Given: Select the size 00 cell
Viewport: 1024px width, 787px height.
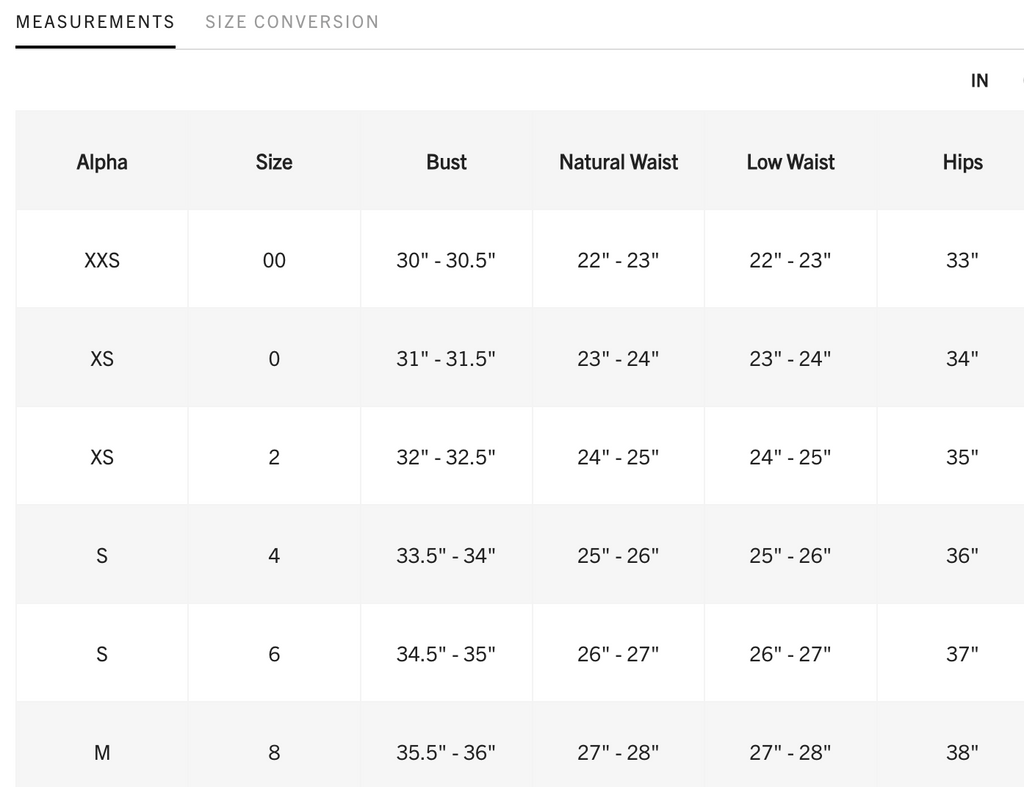Looking at the screenshot, I should pos(274,260).
